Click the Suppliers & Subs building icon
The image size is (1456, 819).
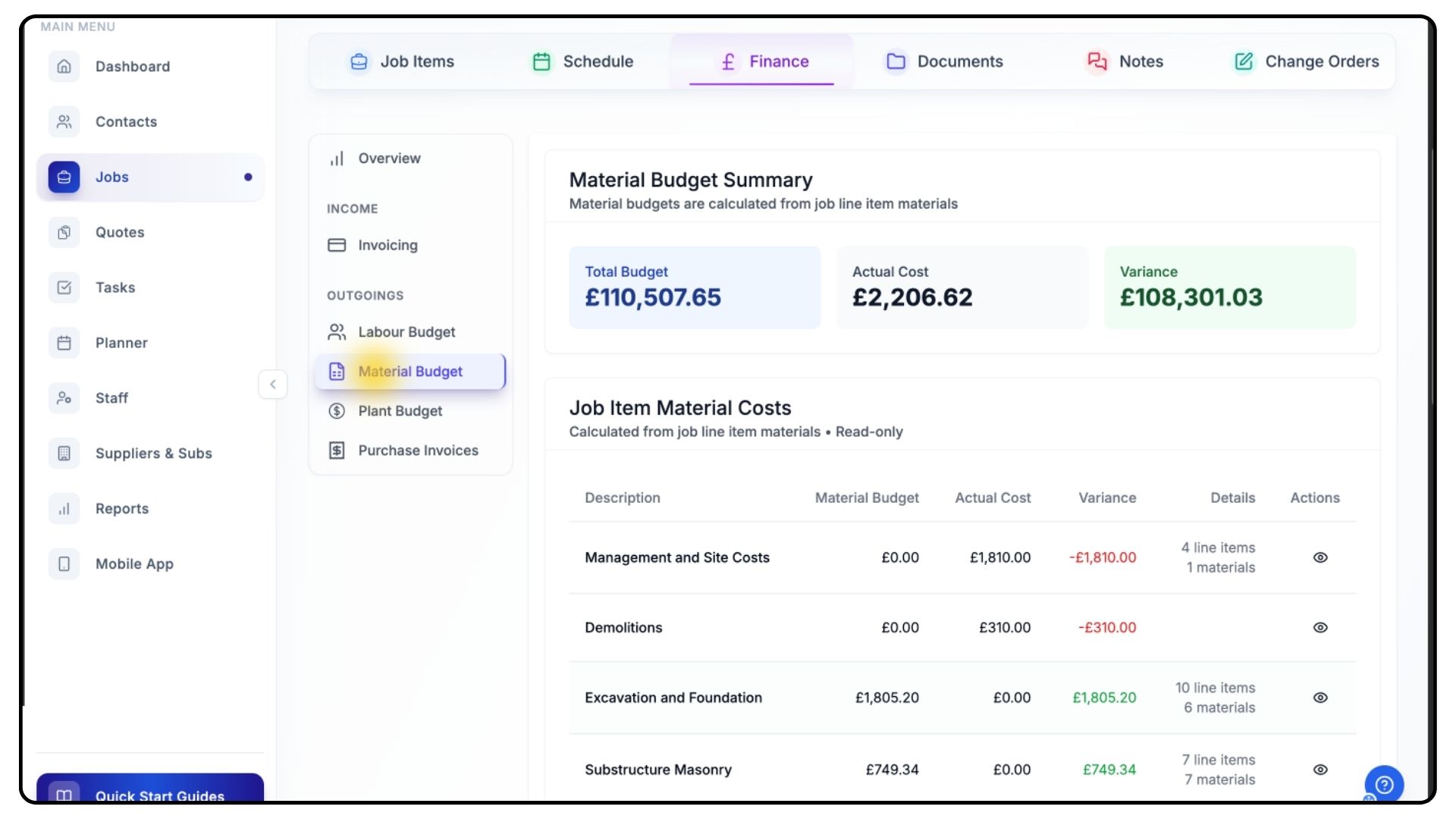64,453
